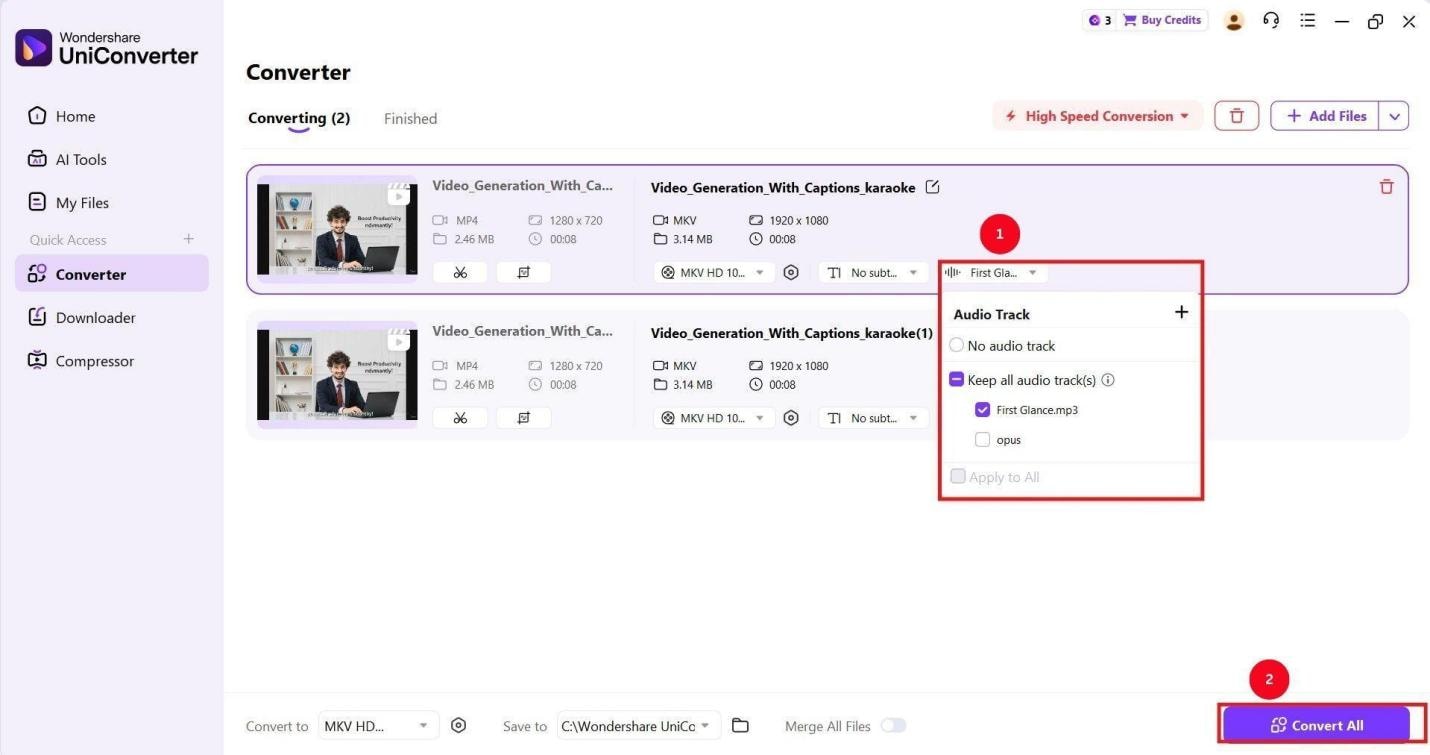The height and width of the screenshot is (755, 1430).
Task: Go to My Files in the sidebar
Action: (82, 202)
